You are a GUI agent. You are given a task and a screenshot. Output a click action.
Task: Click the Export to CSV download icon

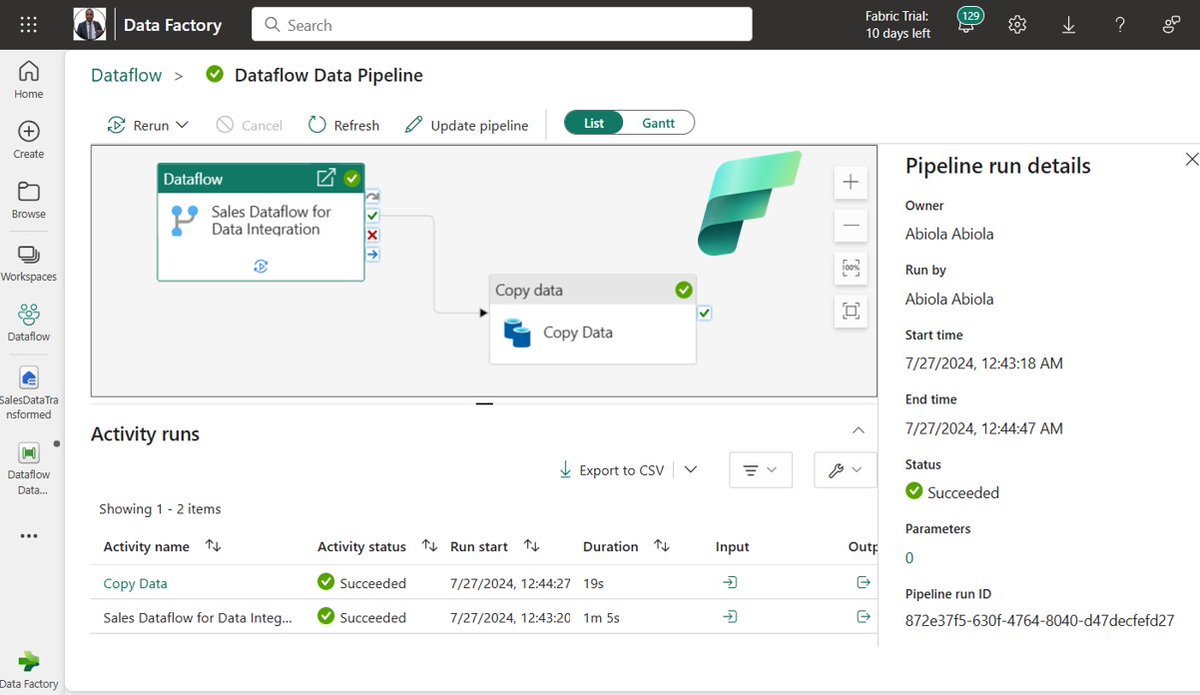click(566, 469)
